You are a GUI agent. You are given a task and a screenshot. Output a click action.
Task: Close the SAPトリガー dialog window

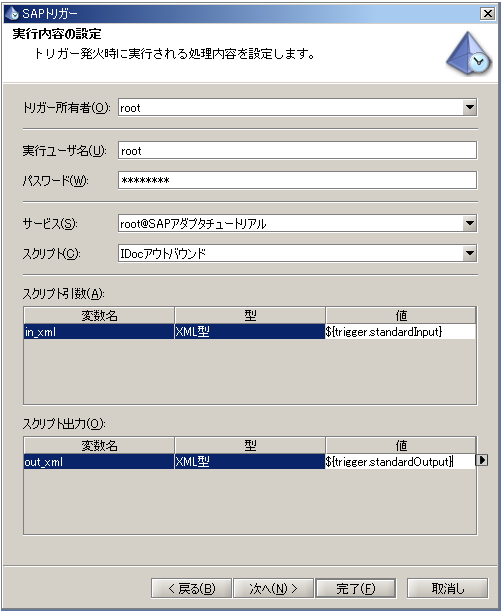tap(488, 14)
